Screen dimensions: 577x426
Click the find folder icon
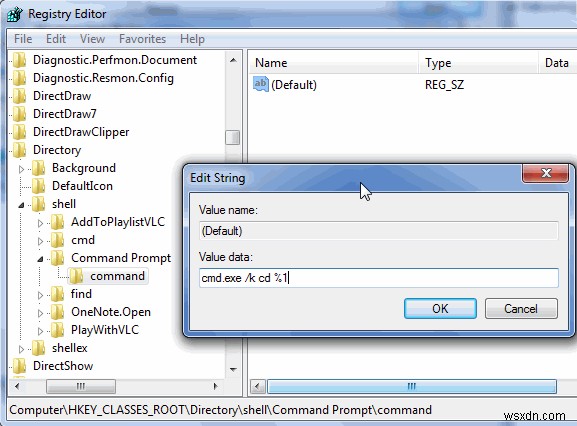[x=57, y=294]
